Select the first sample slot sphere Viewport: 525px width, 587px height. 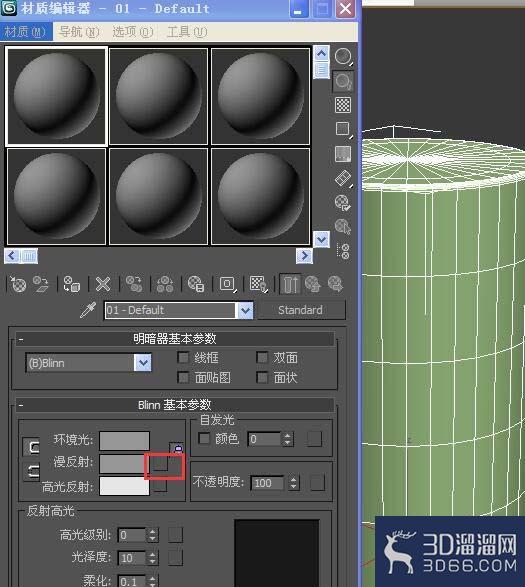click(57, 96)
